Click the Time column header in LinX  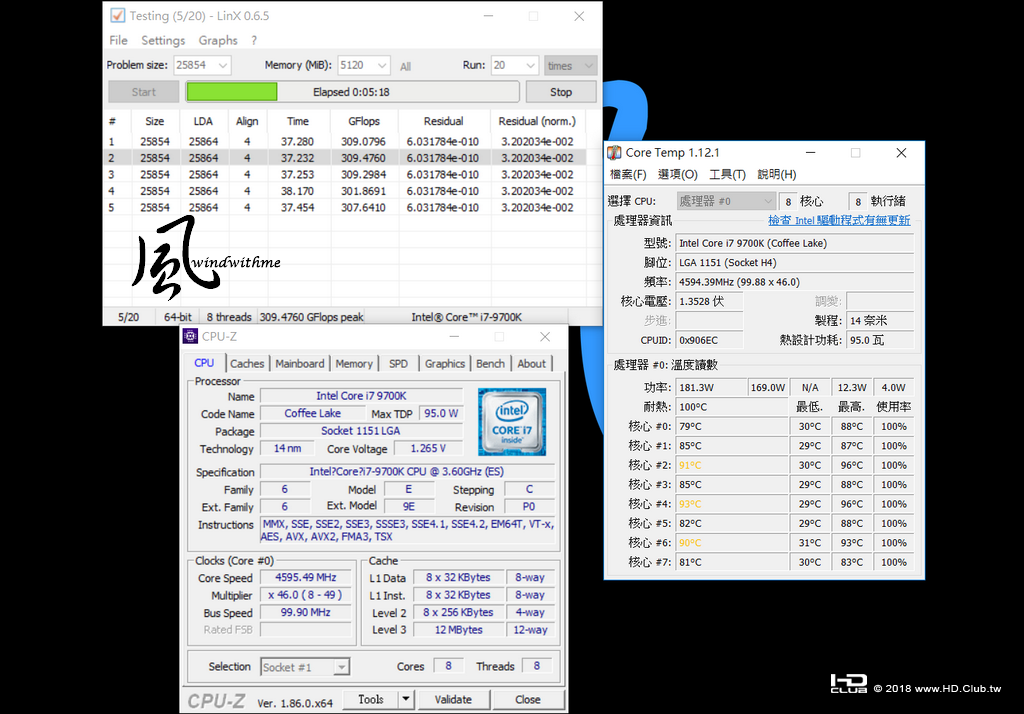(298, 121)
